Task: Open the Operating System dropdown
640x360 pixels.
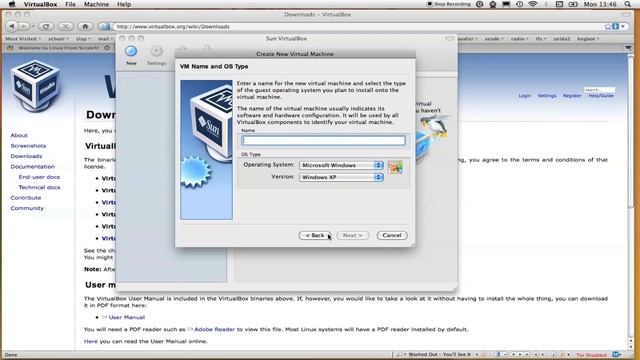Action: 341,165
